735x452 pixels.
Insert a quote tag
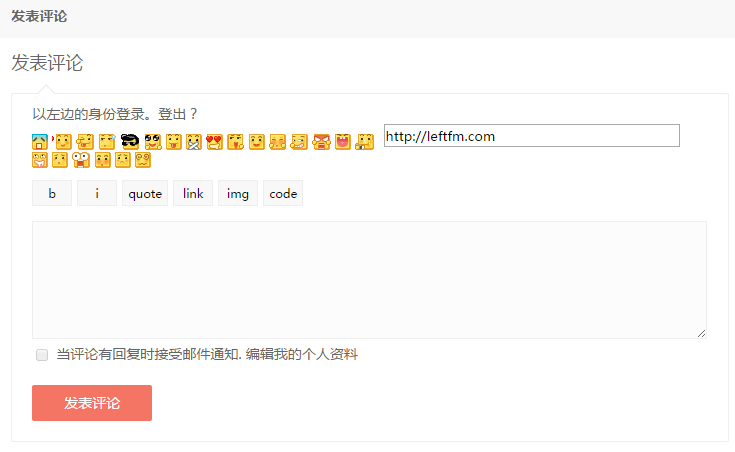tap(145, 193)
